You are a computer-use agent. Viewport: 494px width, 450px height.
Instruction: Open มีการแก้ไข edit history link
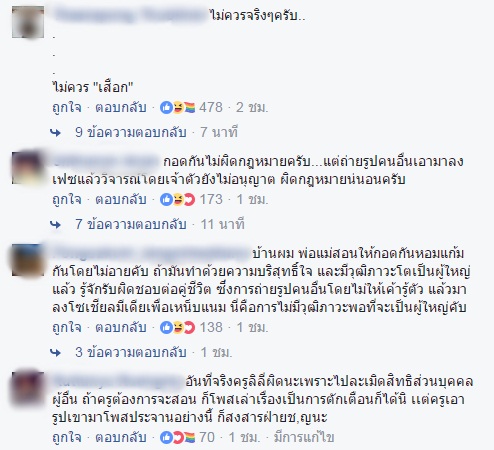[x=304, y=438]
